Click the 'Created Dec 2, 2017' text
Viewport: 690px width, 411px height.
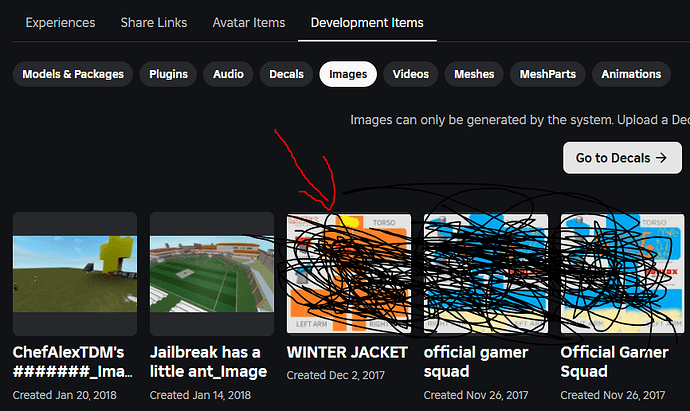[x=336, y=375]
